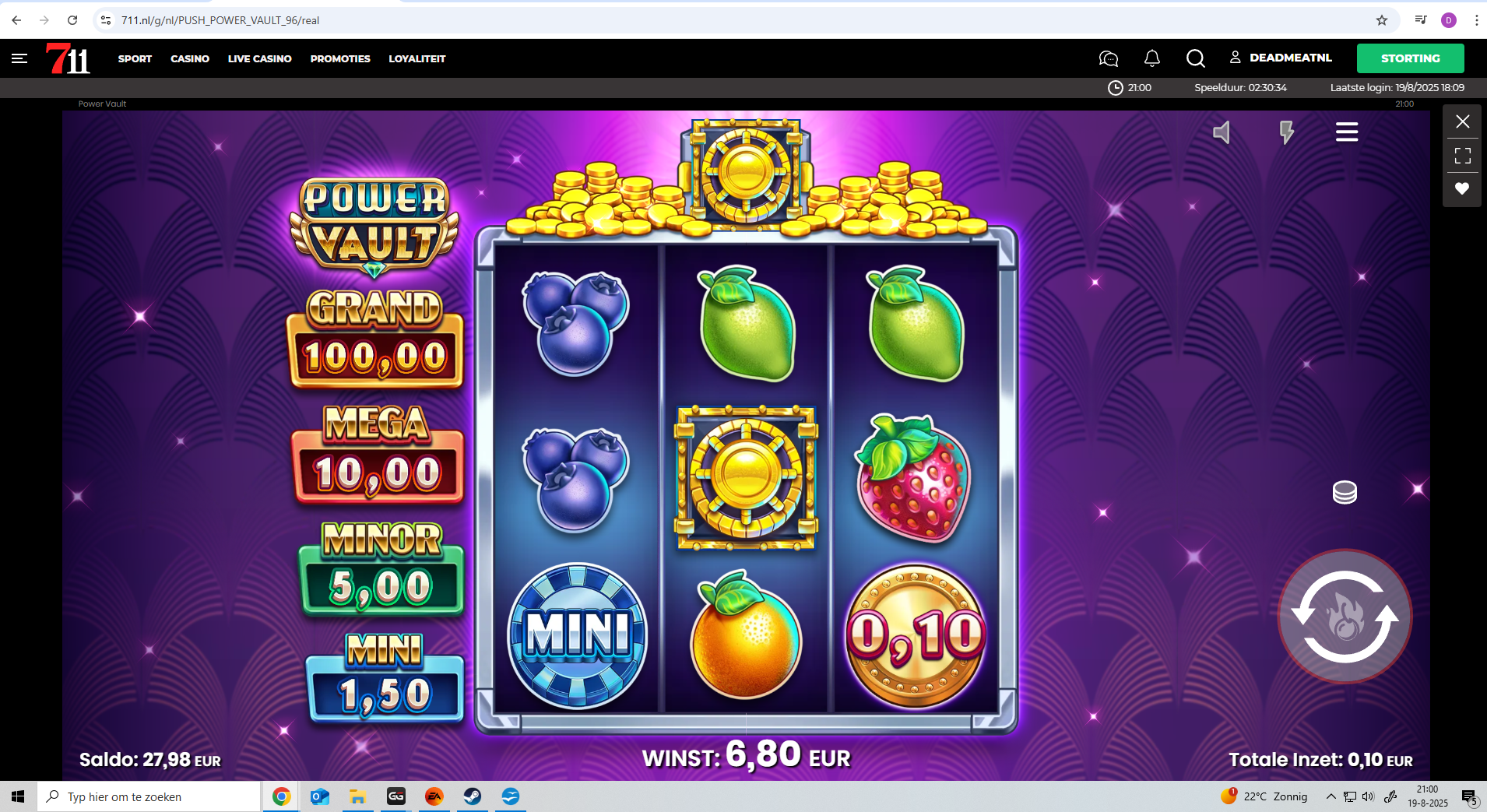Image resolution: width=1487 pixels, height=812 pixels.
Task: Open the PROMOTIES page
Action: click(340, 58)
